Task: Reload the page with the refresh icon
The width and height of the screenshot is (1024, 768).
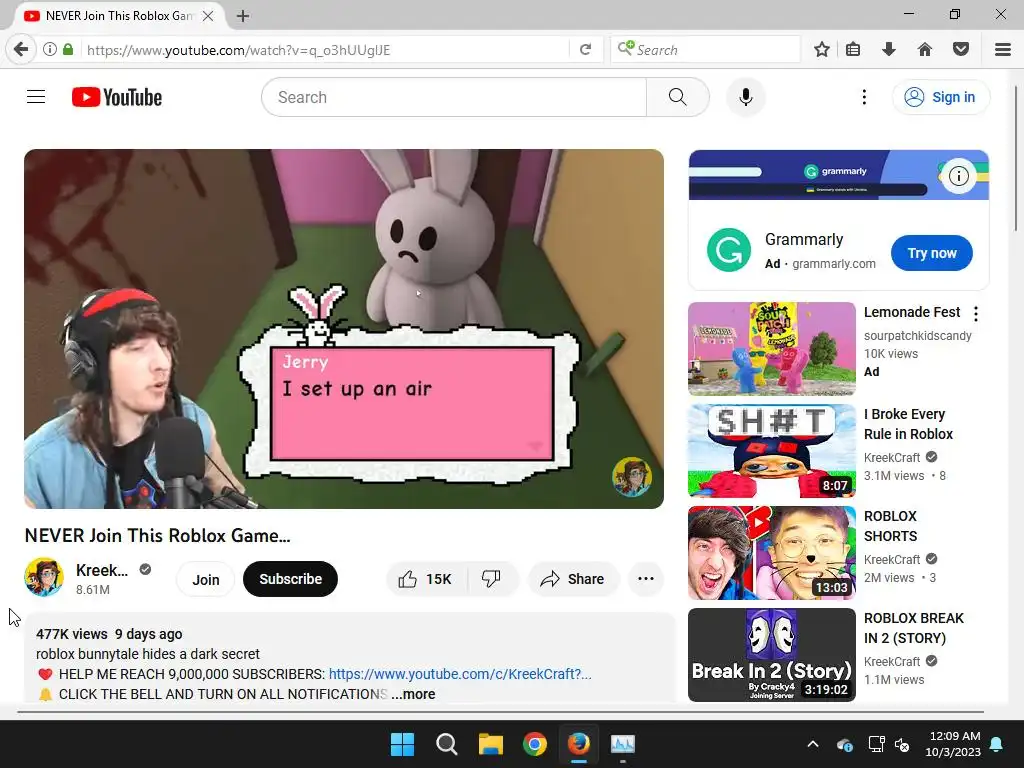Action: [585, 50]
